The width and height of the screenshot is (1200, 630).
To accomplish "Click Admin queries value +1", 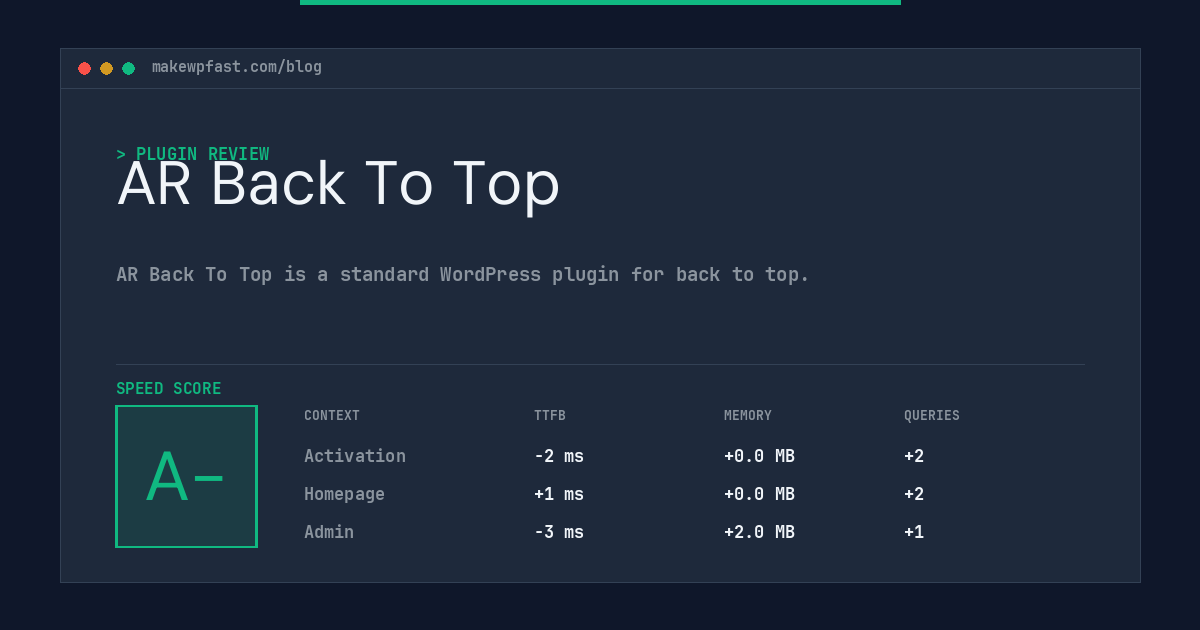I will pyautogui.click(x=914, y=532).
